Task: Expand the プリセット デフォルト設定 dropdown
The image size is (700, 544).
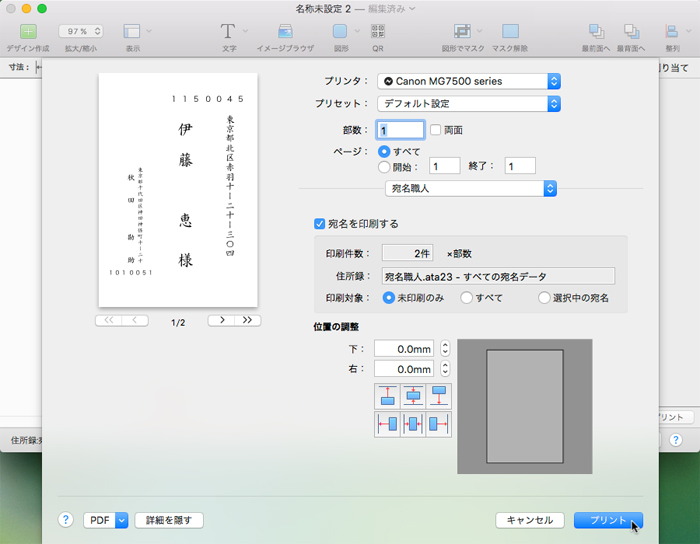Action: pyautogui.click(x=469, y=103)
